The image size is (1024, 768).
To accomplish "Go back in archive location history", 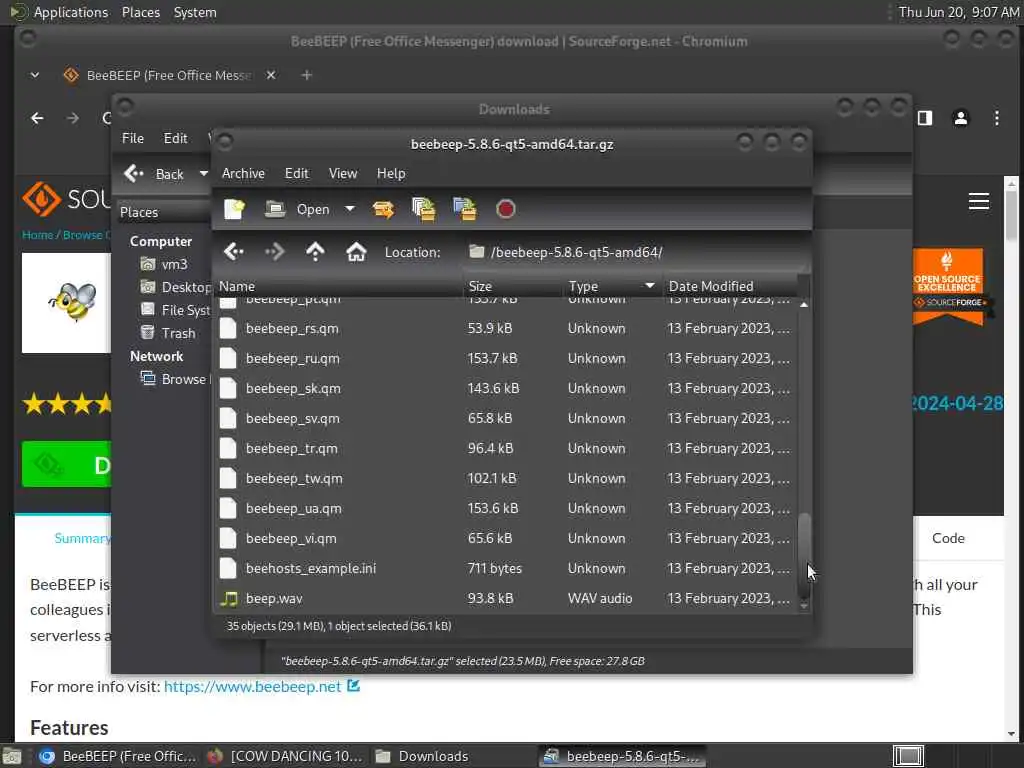I will click(x=234, y=251).
